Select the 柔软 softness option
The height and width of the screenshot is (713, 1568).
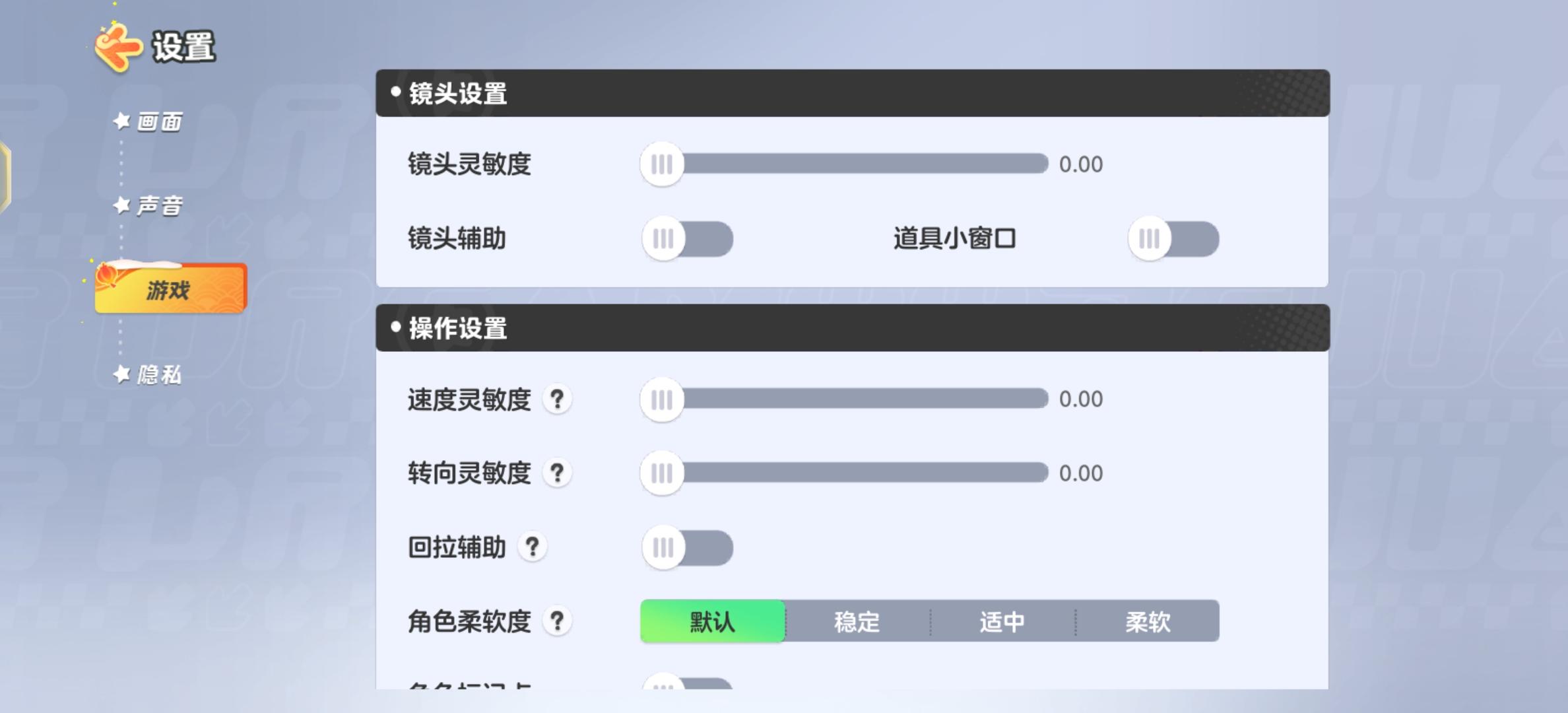tap(1148, 621)
